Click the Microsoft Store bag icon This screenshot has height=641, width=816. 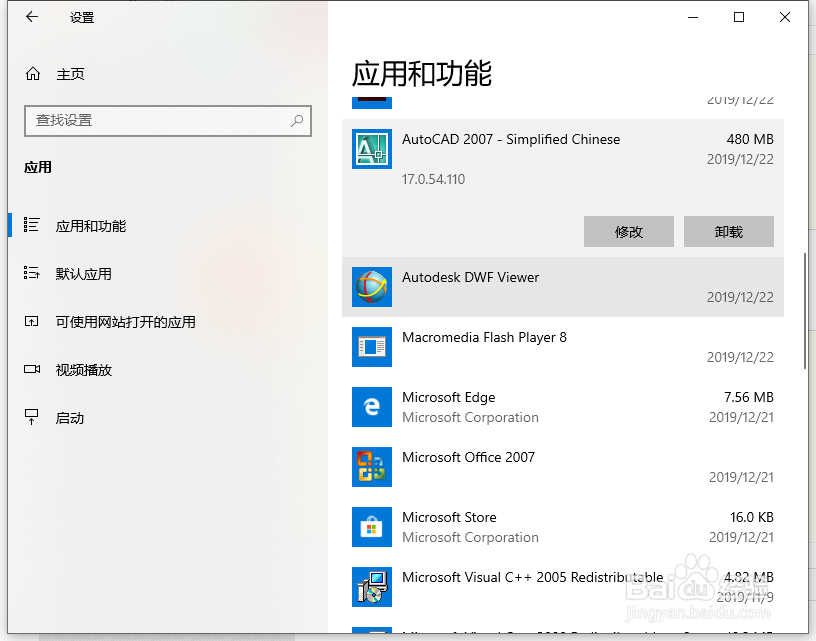tap(372, 527)
